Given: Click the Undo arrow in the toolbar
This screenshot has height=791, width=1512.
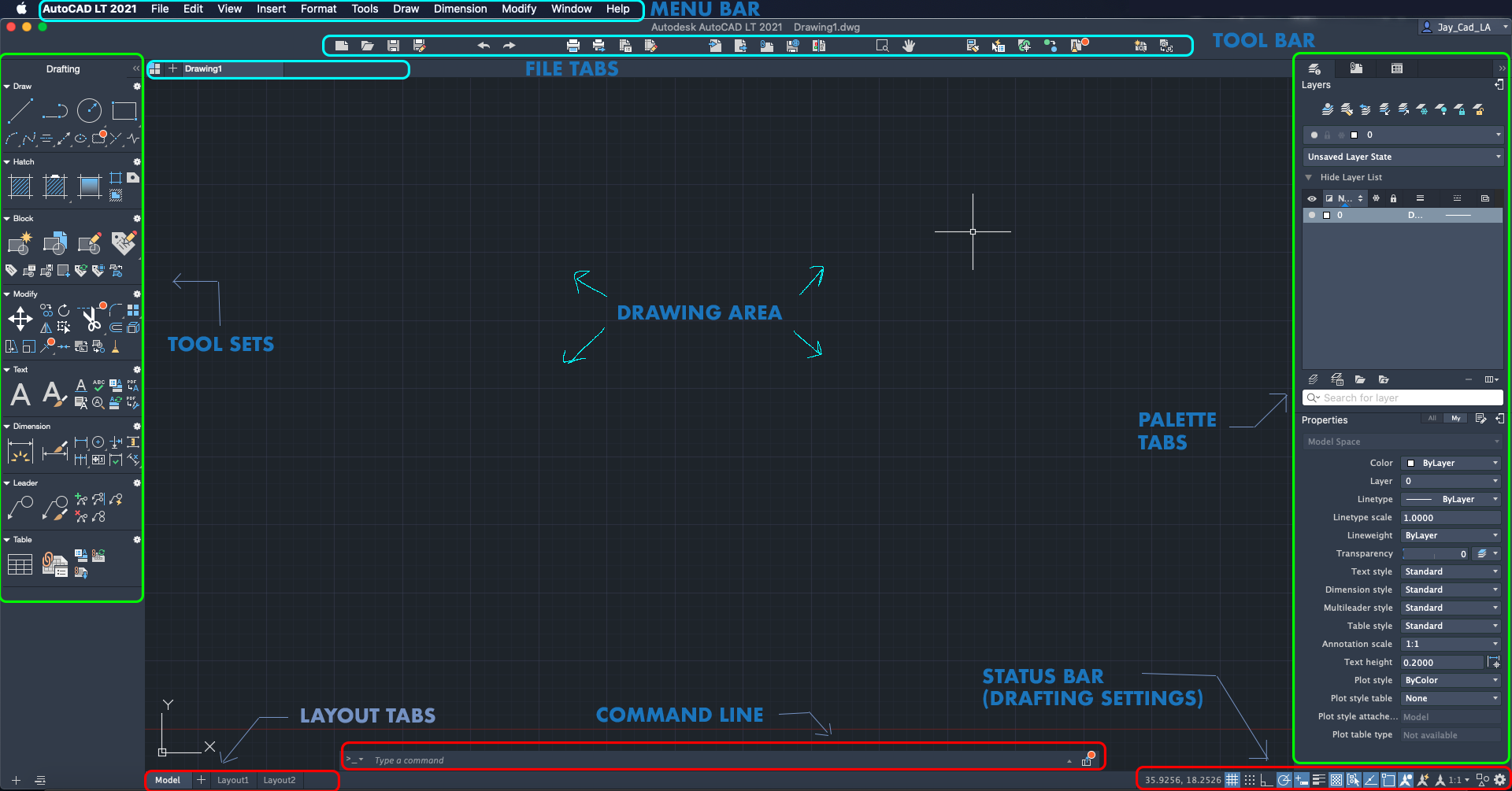Looking at the screenshot, I should click(x=484, y=46).
